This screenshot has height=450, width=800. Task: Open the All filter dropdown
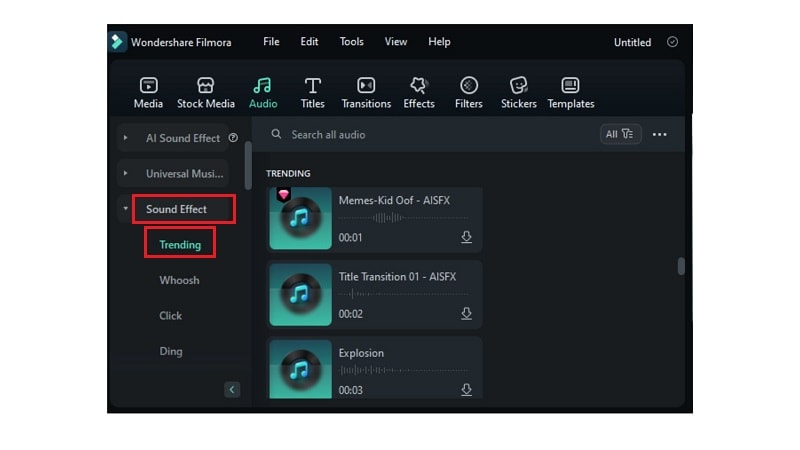(620, 134)
